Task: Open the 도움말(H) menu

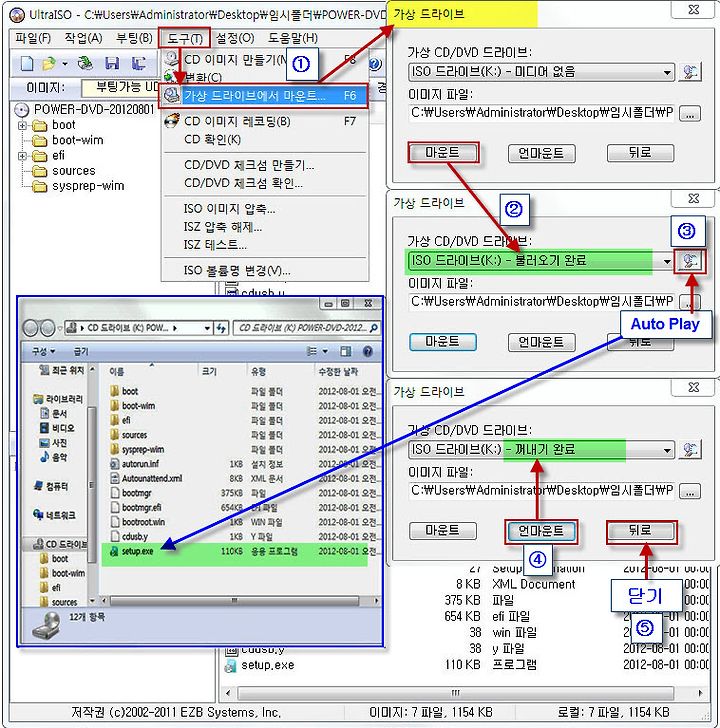Action: pyautogui.click(x=292, y=38)
